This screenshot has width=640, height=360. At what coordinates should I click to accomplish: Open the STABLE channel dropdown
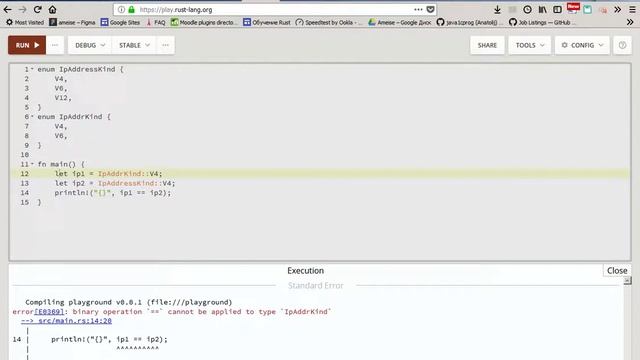[x=134, y=45]
